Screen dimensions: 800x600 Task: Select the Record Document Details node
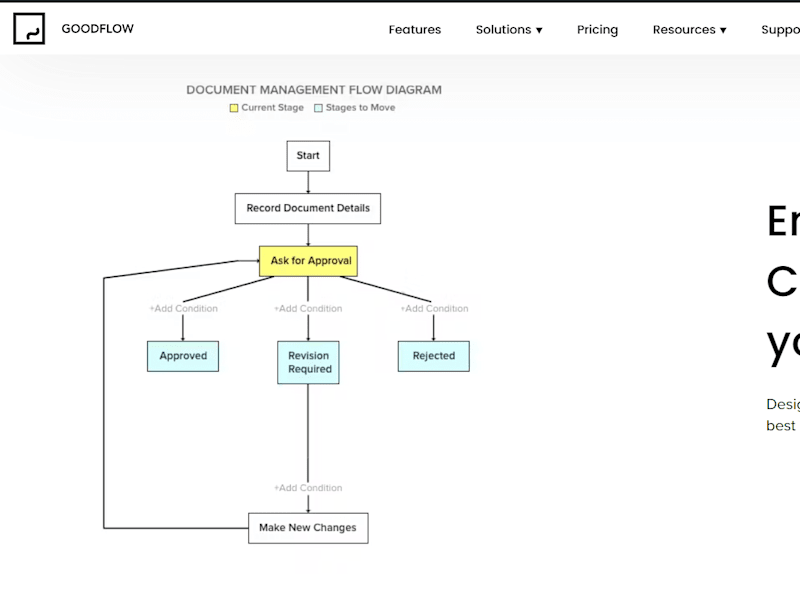[x=308, y=208]
